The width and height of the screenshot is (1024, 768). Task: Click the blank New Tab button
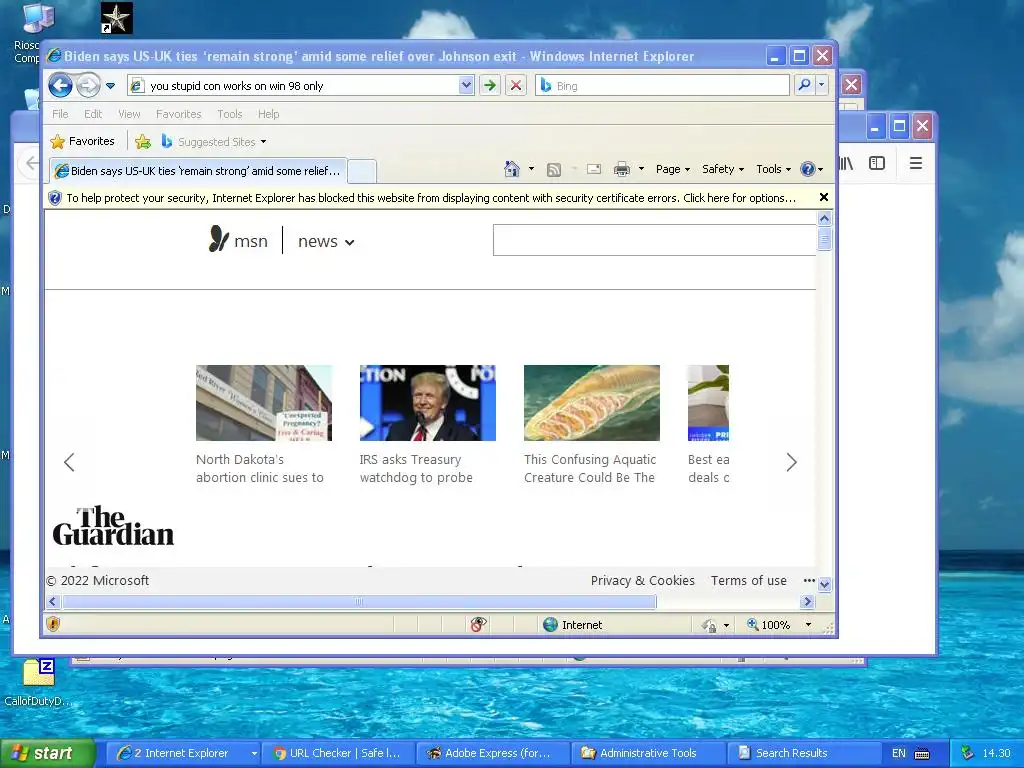pos(361,171)
